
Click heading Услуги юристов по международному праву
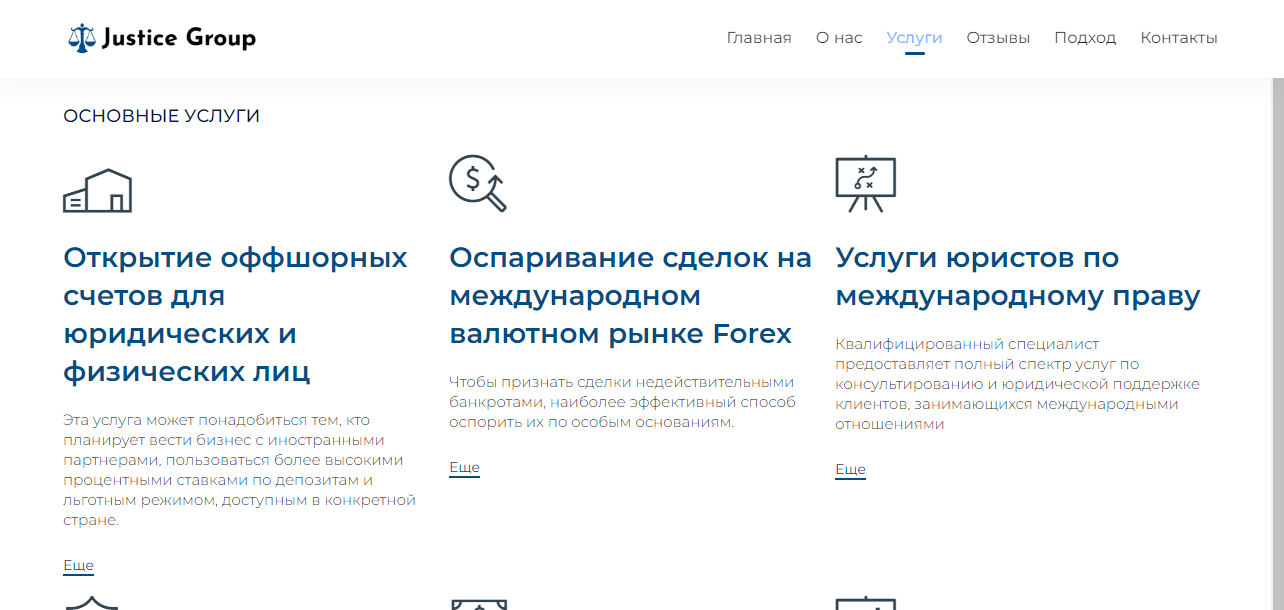pyautogui.click(x=1018, y=276)
